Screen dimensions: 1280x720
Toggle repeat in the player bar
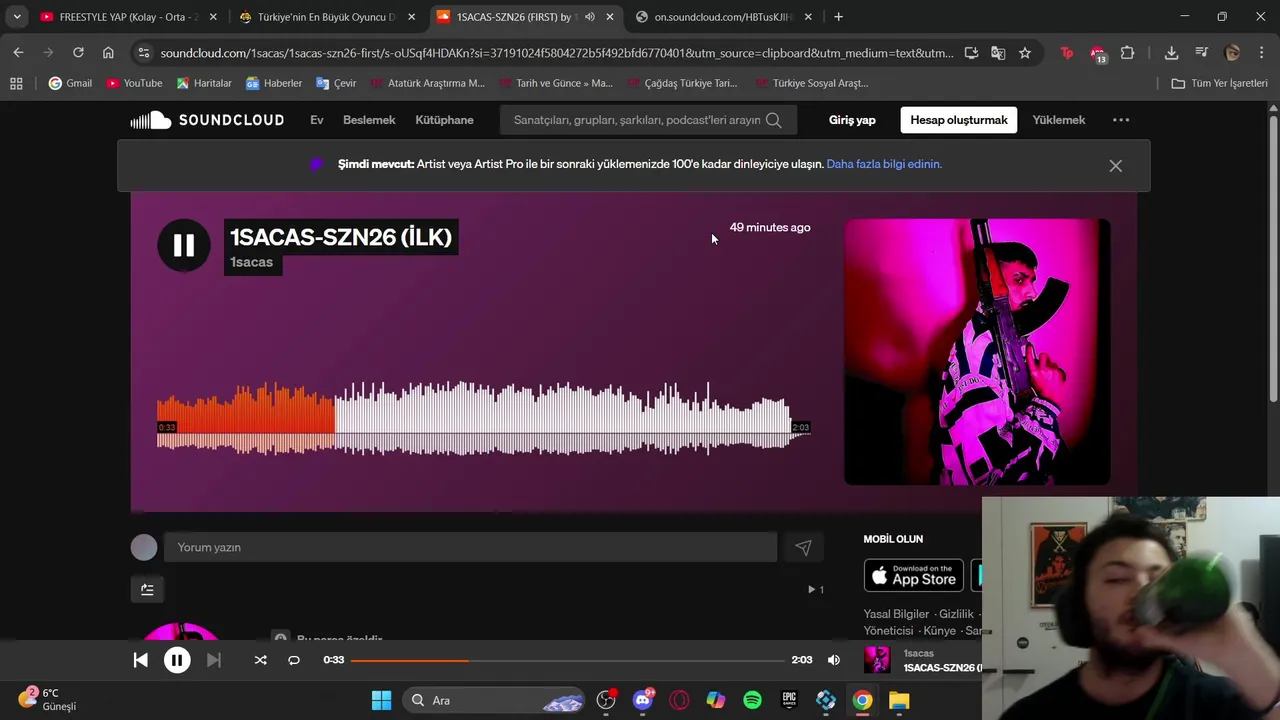click(294, 660)
